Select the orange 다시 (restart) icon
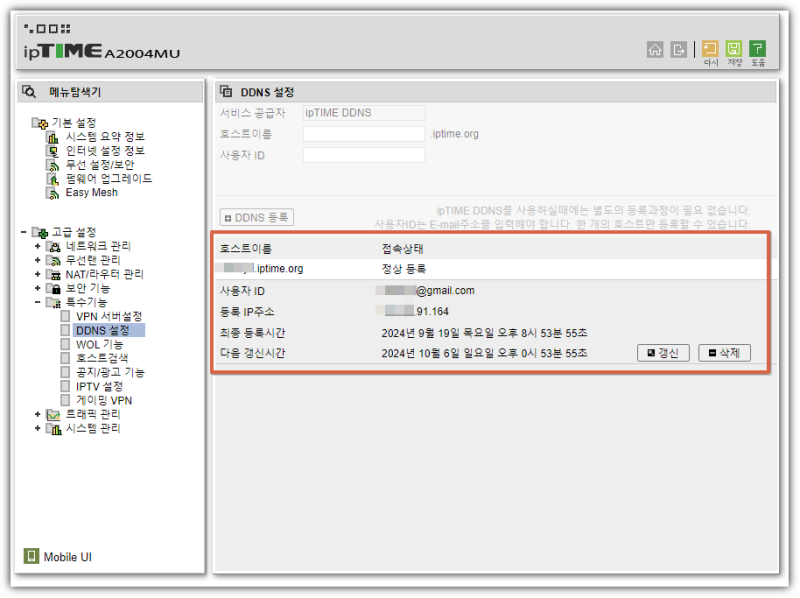800x598 pixels. (710, 48)
